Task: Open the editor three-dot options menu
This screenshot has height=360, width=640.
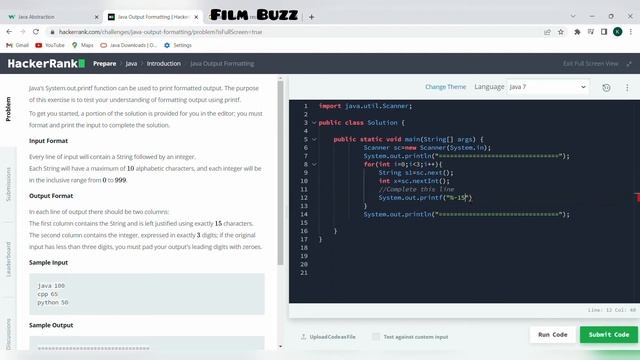Action: (x=627, y=87)
